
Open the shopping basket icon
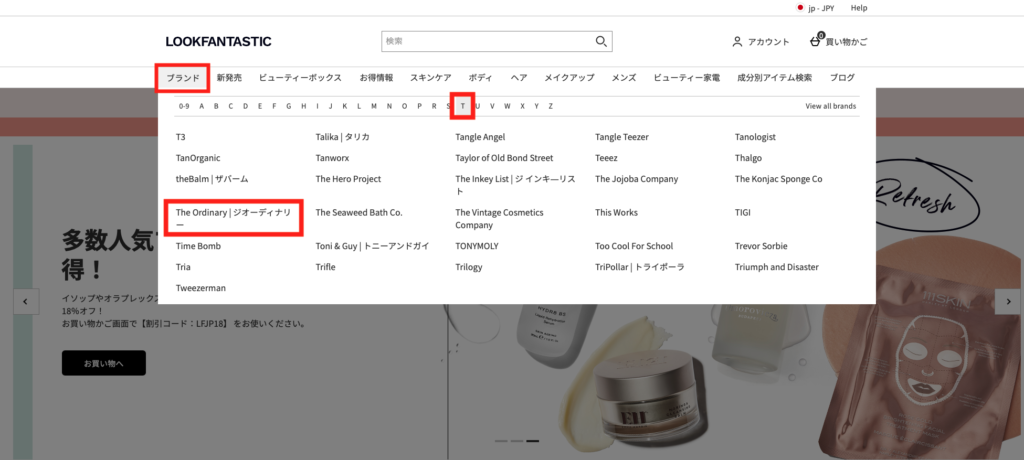[x=815, y=41]
